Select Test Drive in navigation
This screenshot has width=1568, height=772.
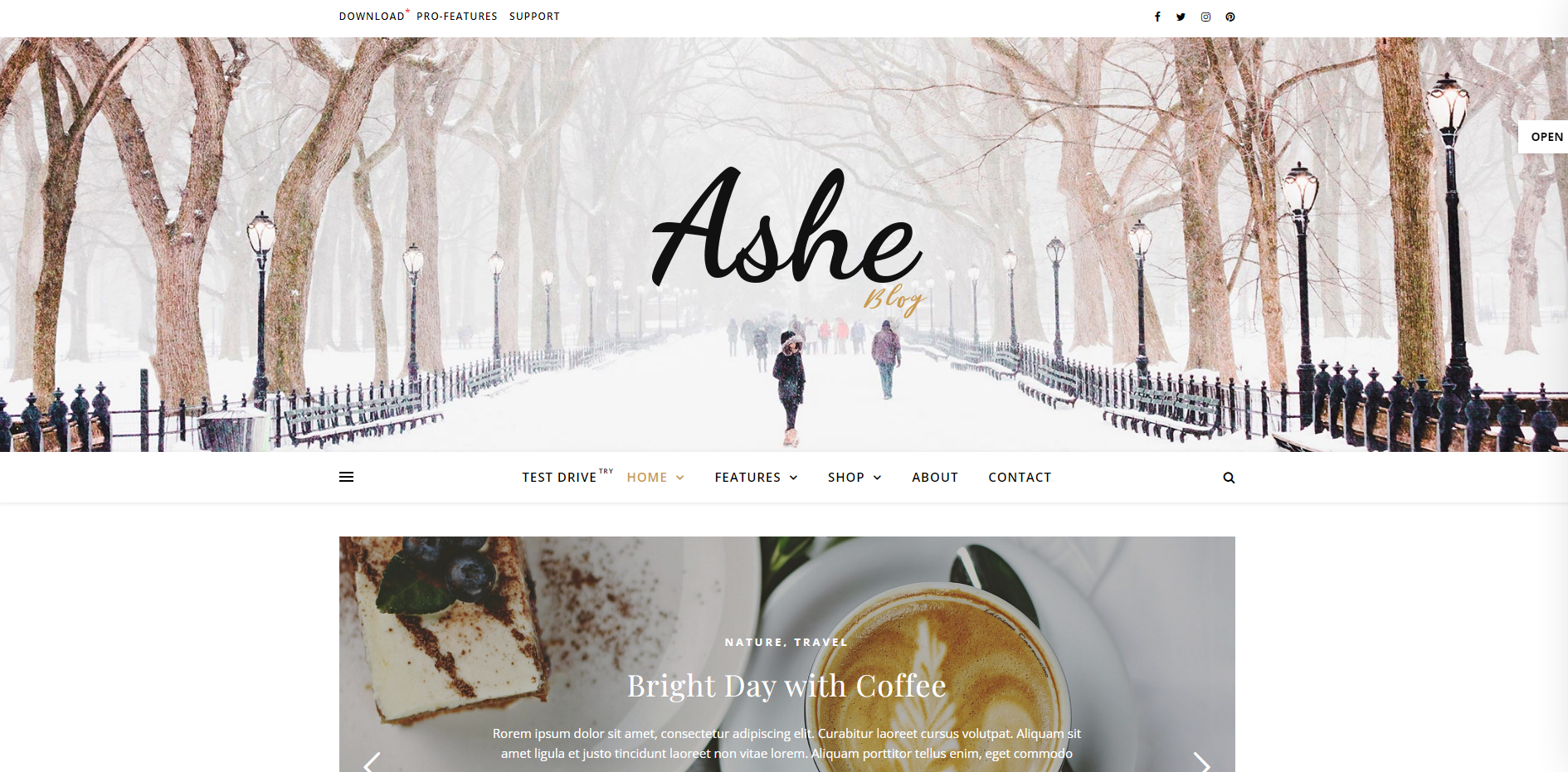point(559,478)
